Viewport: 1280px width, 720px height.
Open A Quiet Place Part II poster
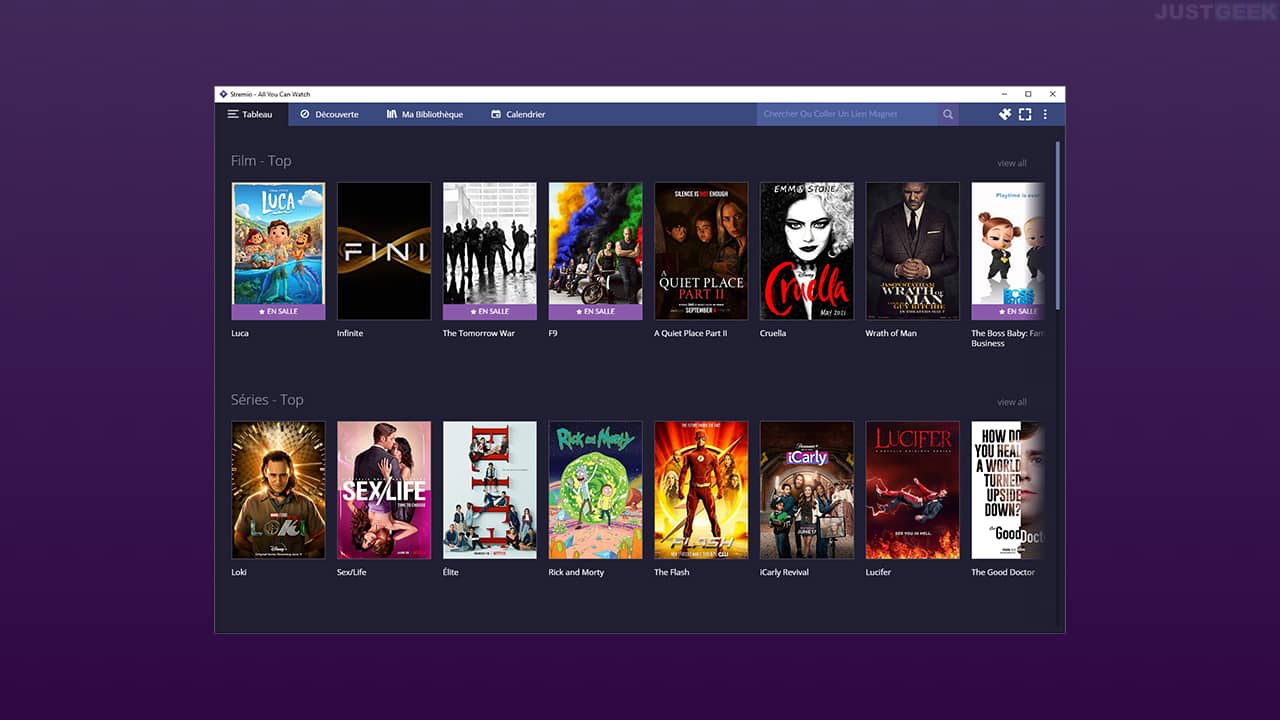[701, 251]
